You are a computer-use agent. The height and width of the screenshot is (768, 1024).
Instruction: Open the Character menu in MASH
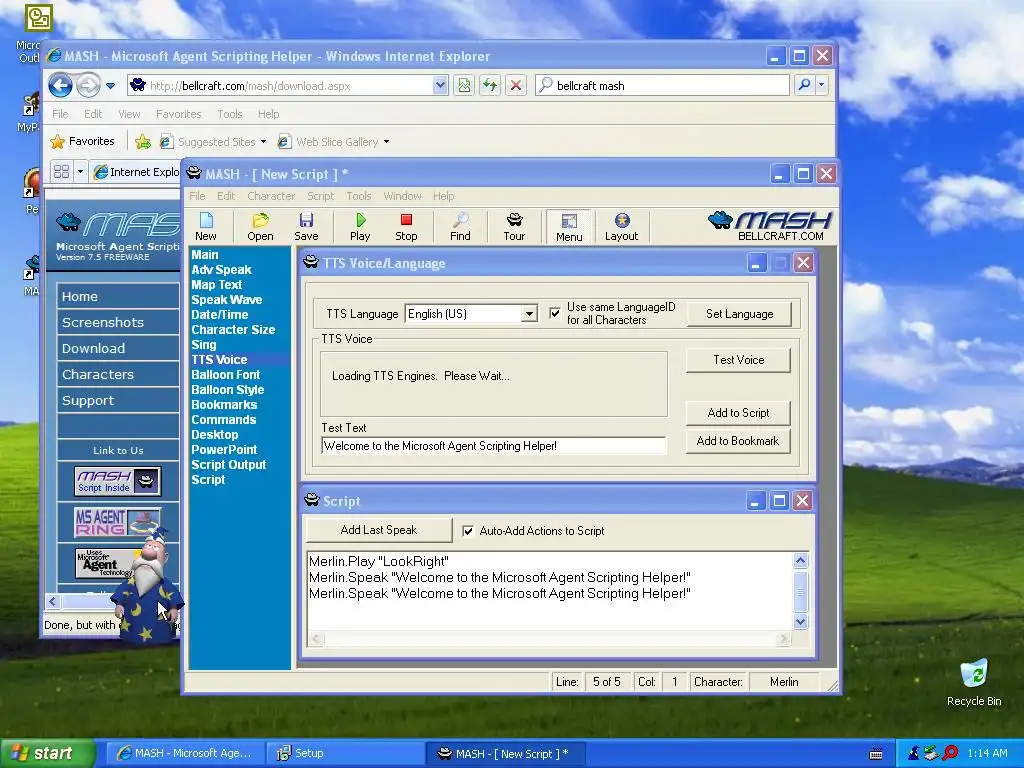(271, 196)
